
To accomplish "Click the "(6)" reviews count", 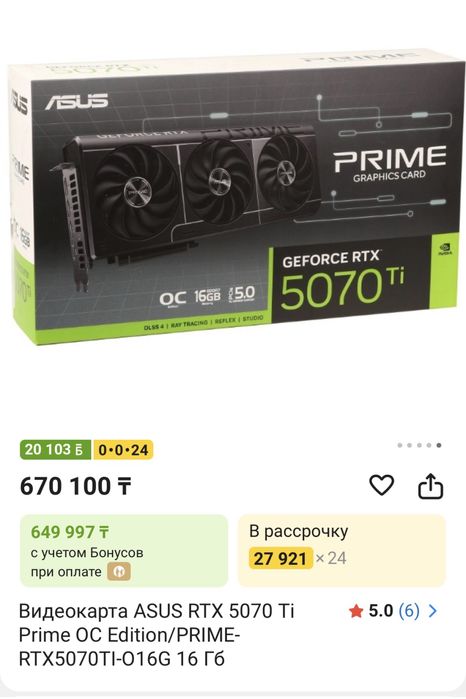I will 409,611.
